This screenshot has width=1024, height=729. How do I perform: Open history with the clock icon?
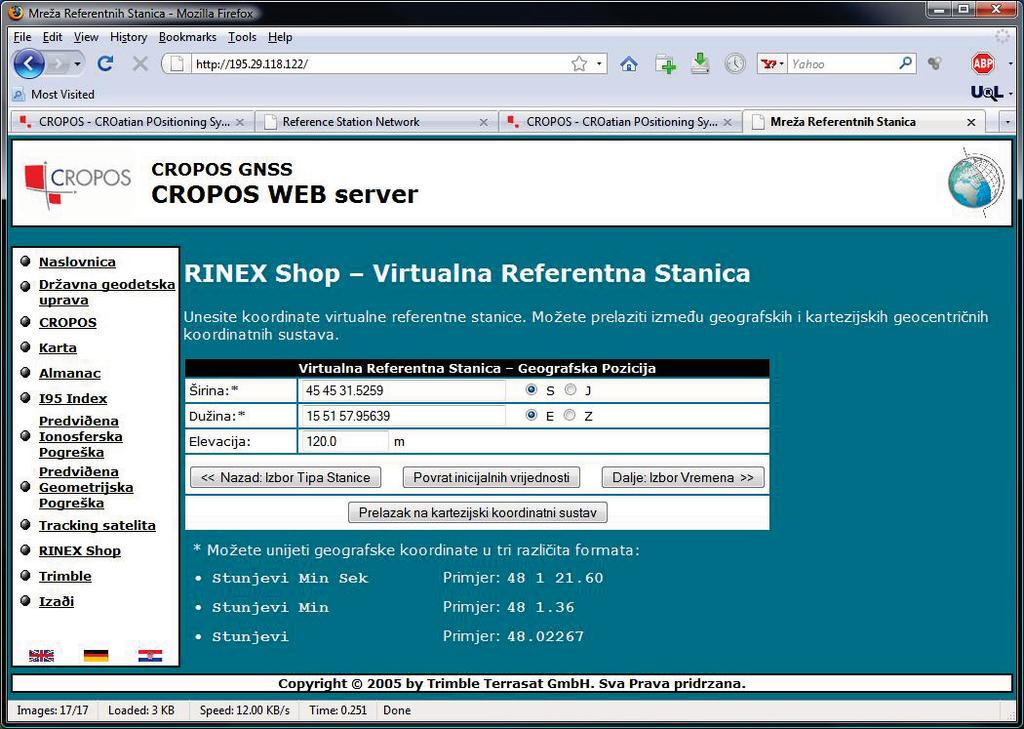735,63
